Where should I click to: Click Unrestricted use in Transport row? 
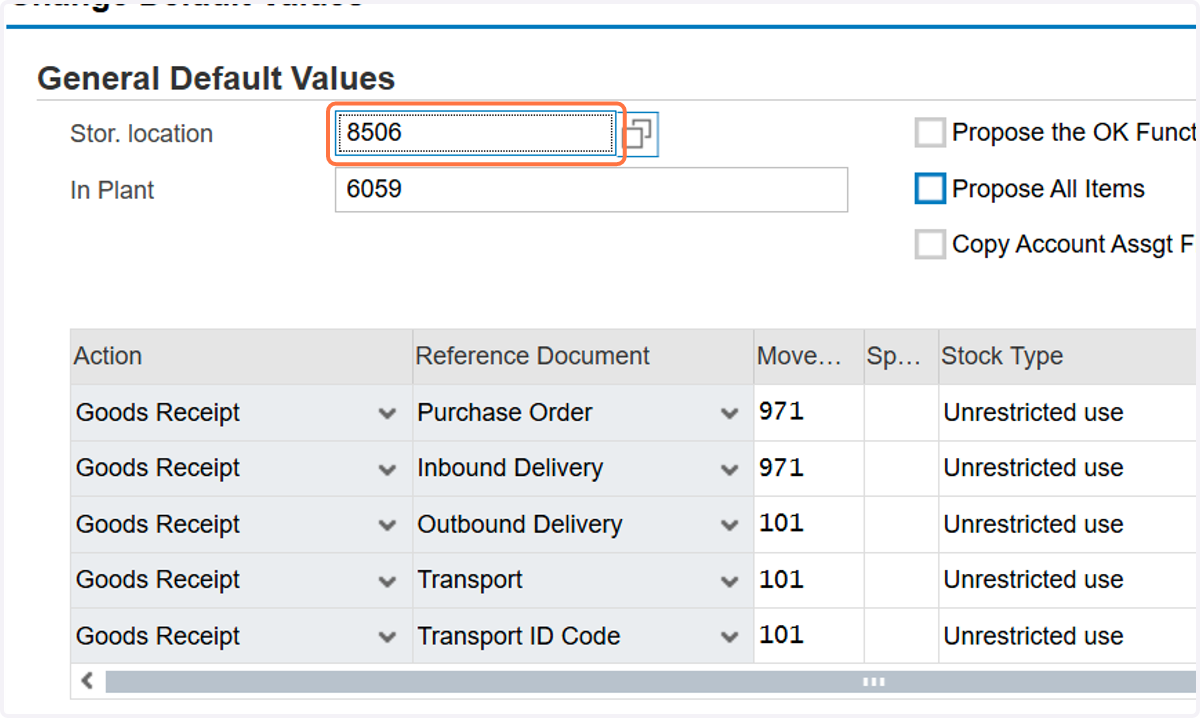click(x=1033, y=581)
